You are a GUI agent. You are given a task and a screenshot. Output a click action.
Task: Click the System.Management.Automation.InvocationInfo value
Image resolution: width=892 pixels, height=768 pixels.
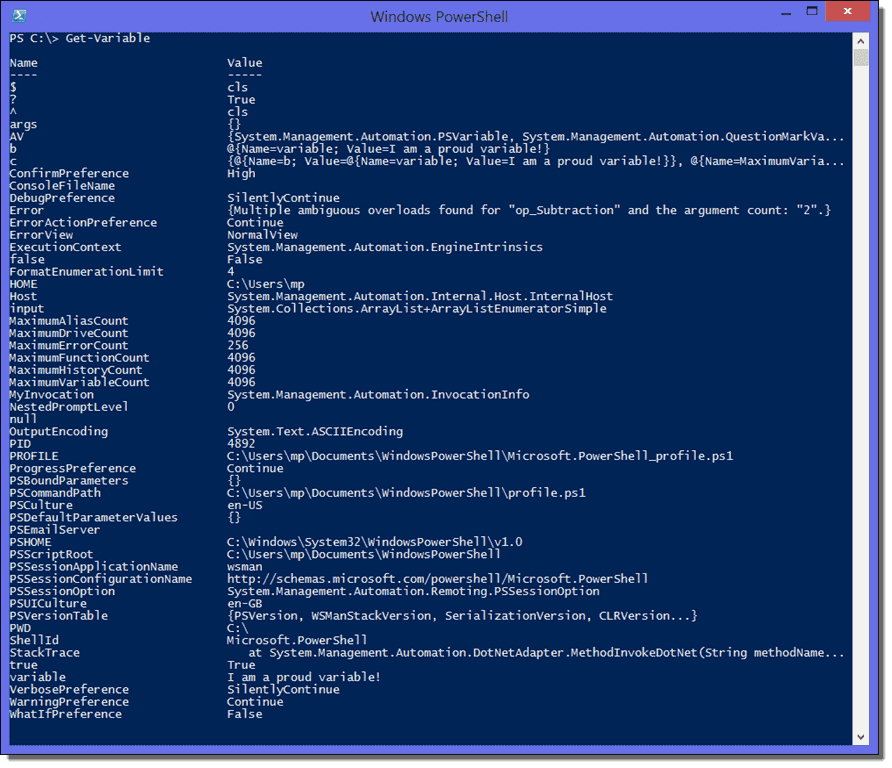click(x=378, y=395)
